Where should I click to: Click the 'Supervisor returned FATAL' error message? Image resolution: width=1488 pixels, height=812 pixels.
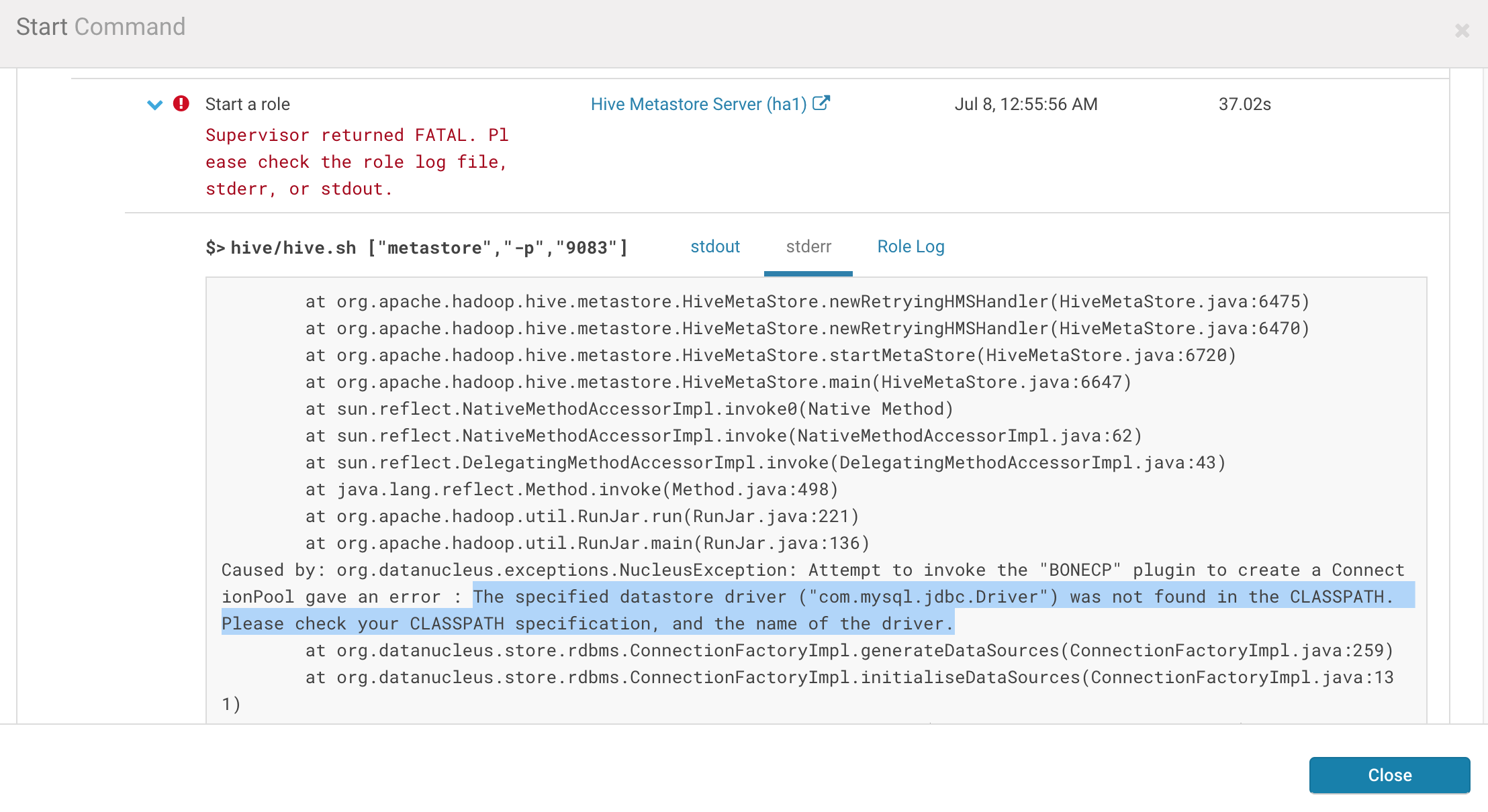pos(357,162)
